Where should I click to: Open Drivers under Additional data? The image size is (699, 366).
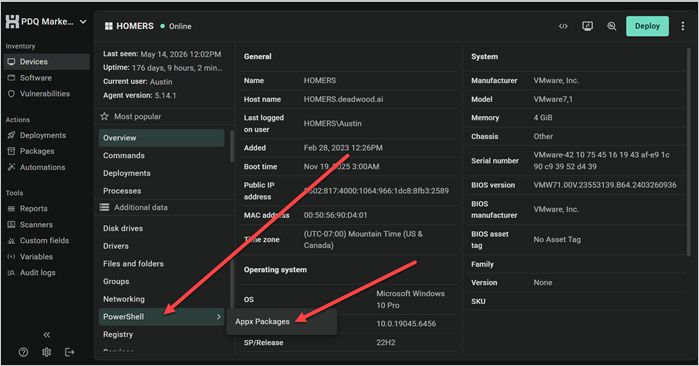[x=116, y=246]
